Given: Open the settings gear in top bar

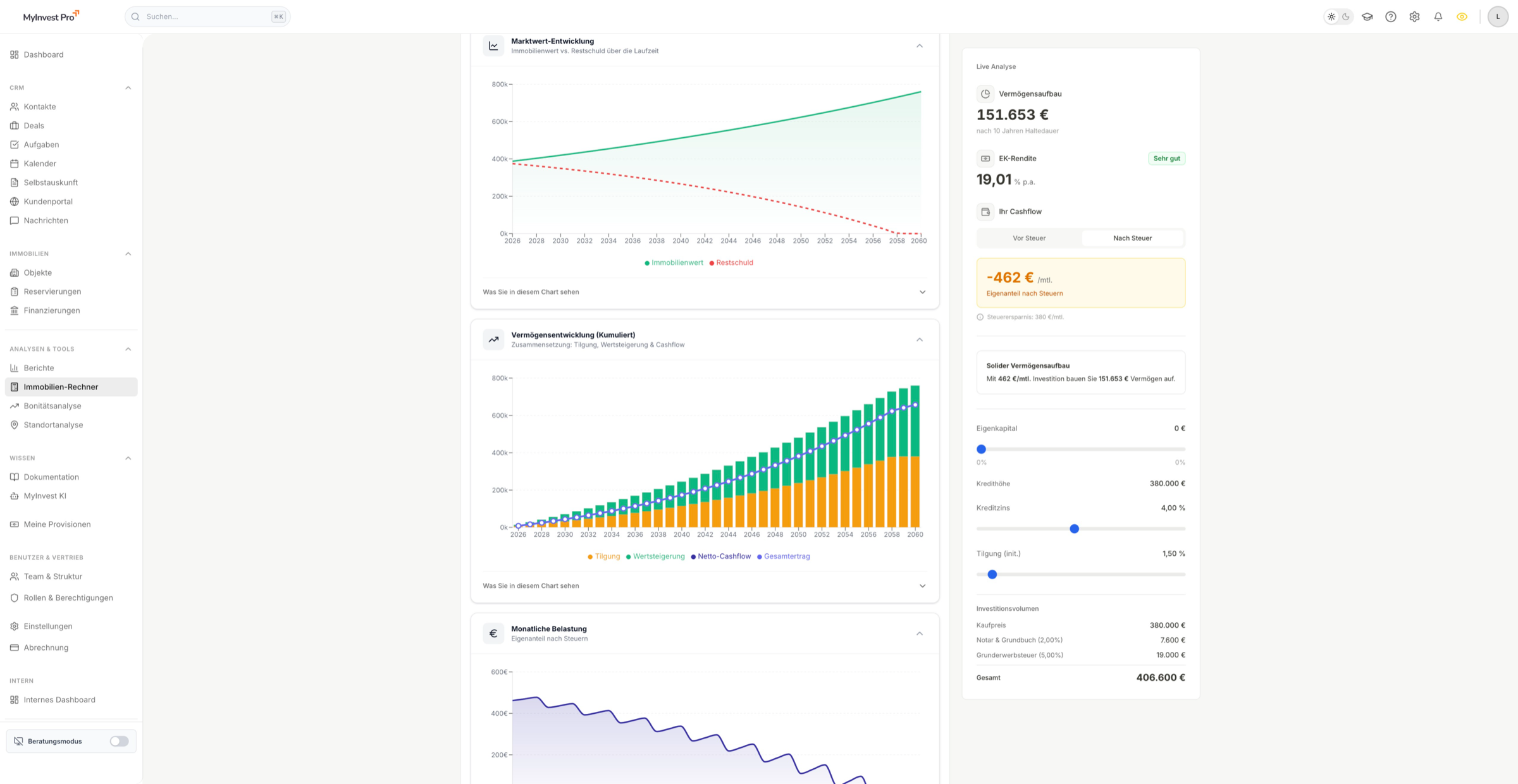Looking at the screenshot, I should tap(1414, 17).
